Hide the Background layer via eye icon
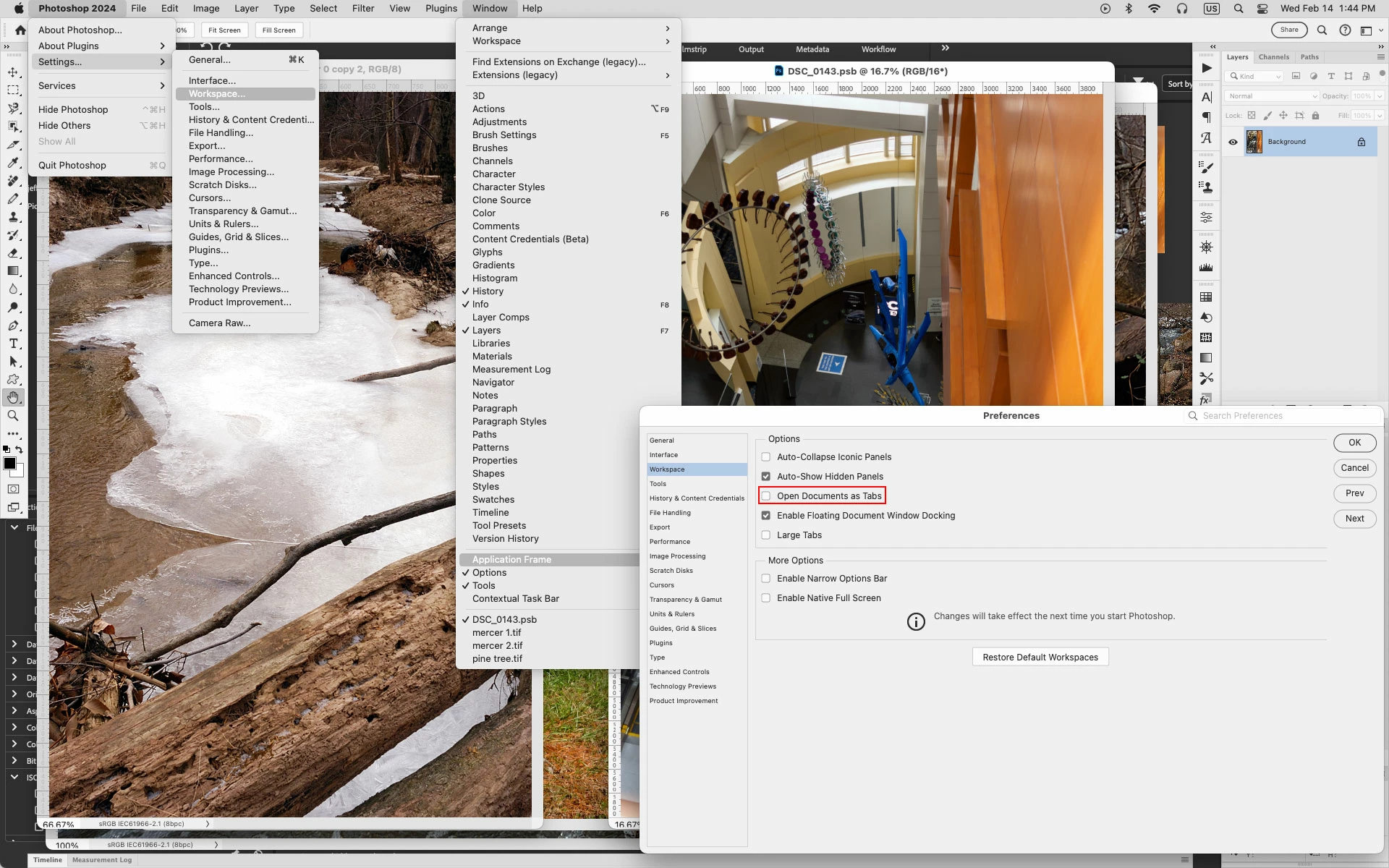Viewport: 1389px width, 868px height. tap(1233, 142)
